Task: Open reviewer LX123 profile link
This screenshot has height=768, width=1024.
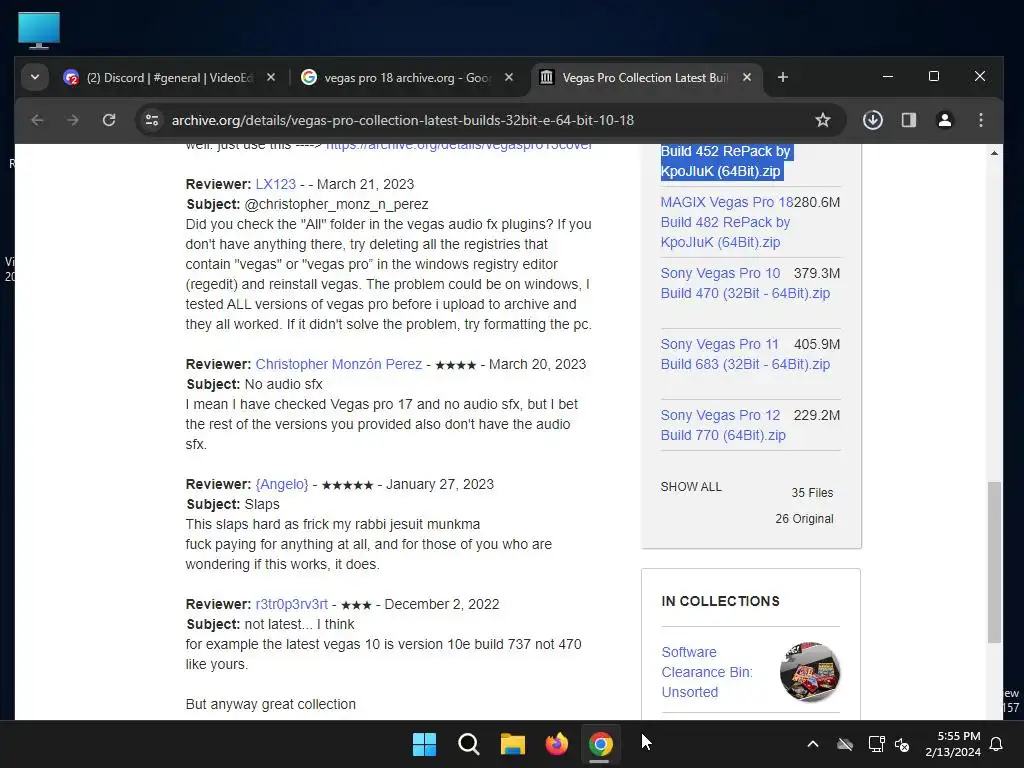Action: pyautogui.click(x=276, y=184)
